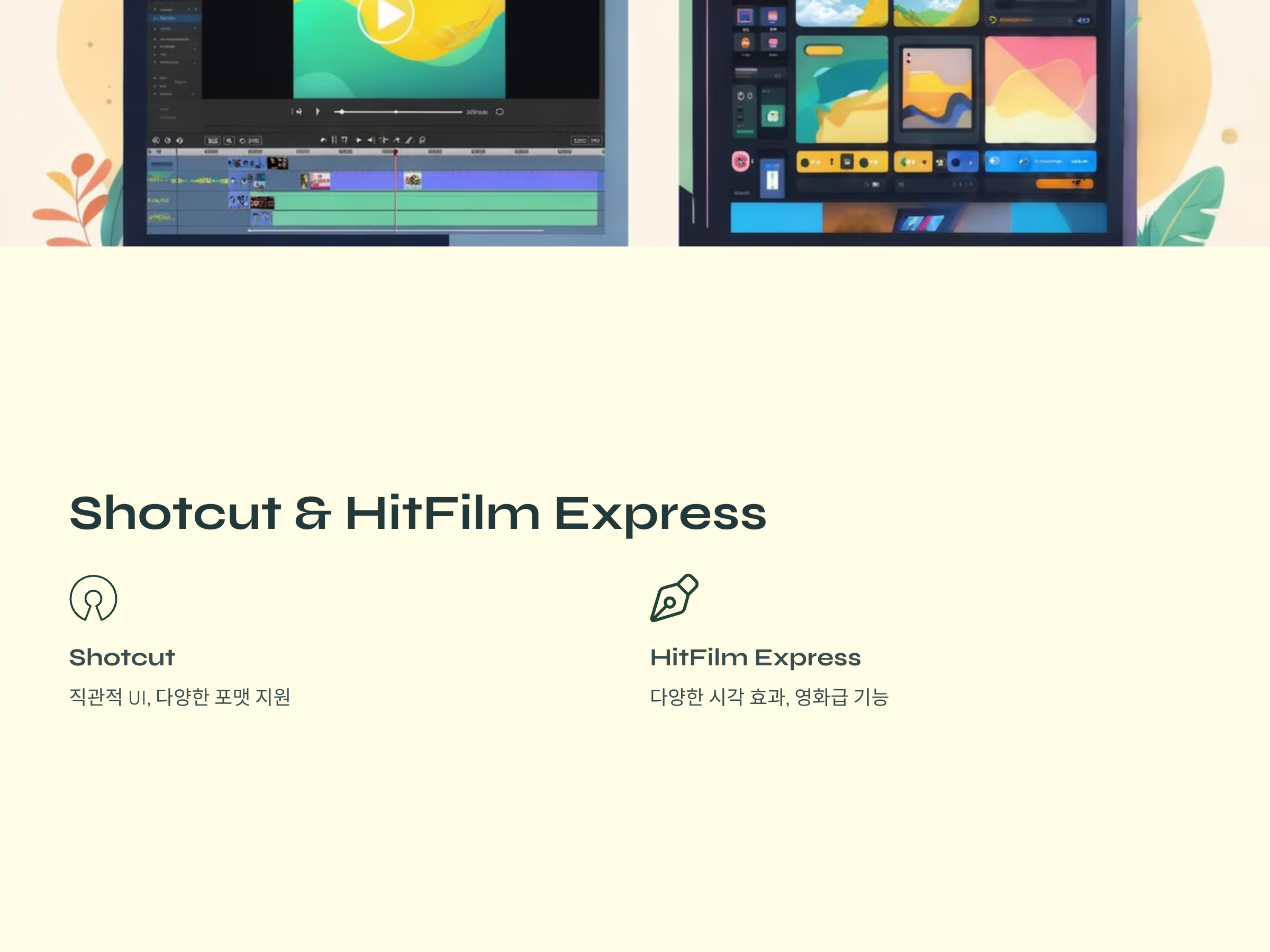Click the pen nib icon above HitFilm Express

(674, 598)
